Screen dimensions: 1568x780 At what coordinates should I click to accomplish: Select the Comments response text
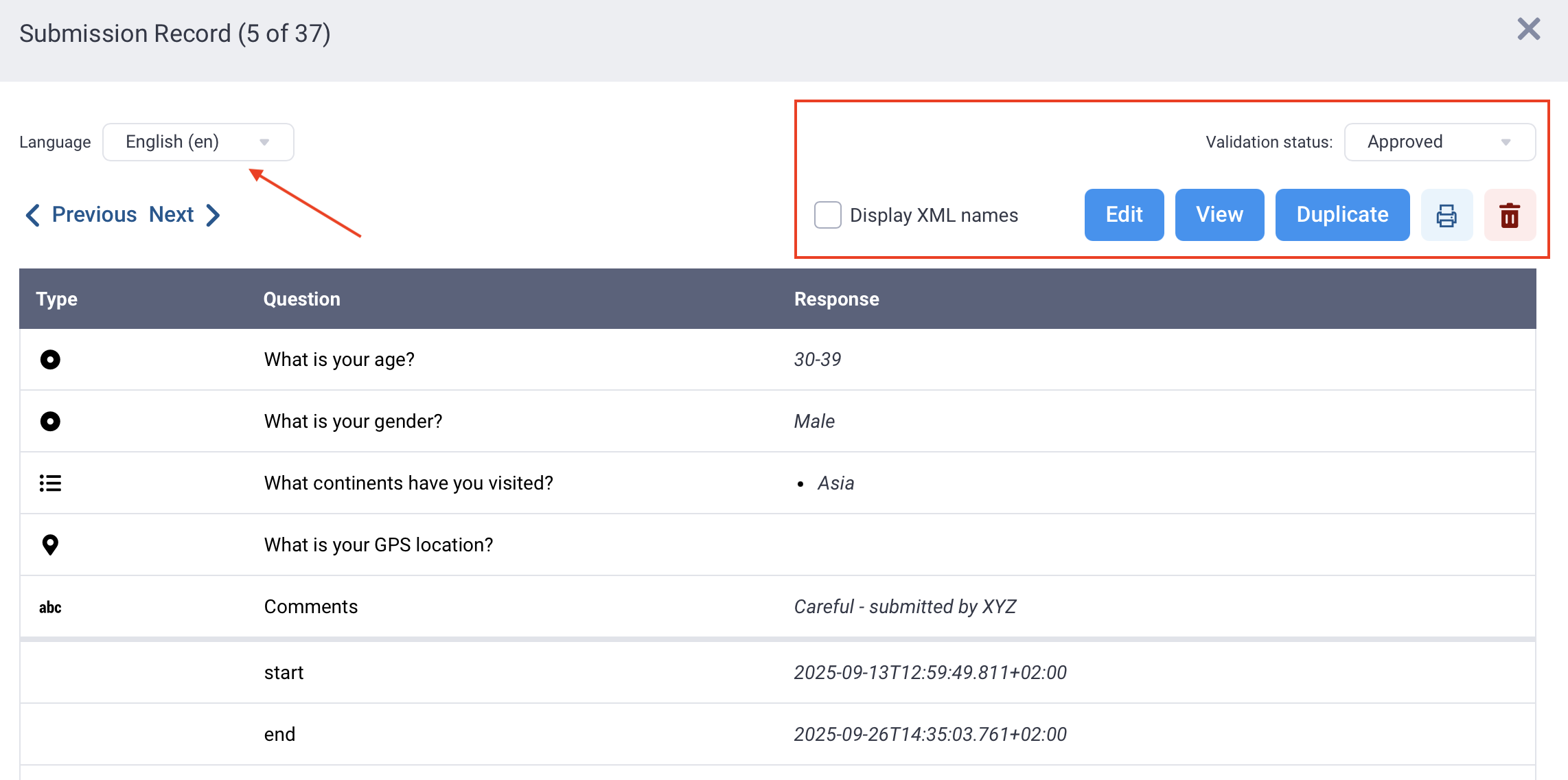click(904, 607)
